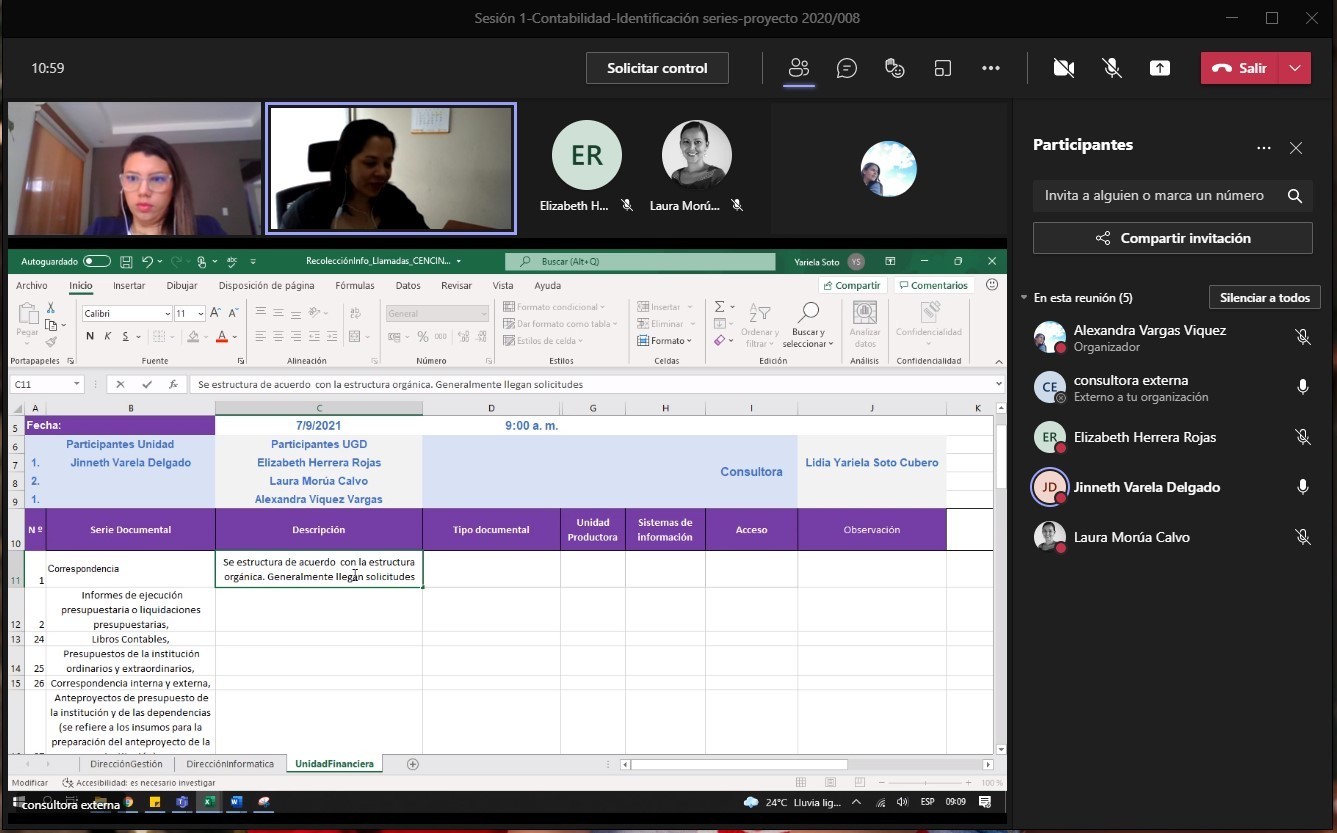Collapse the En esta reunión section

click(x=1024, y=298)
